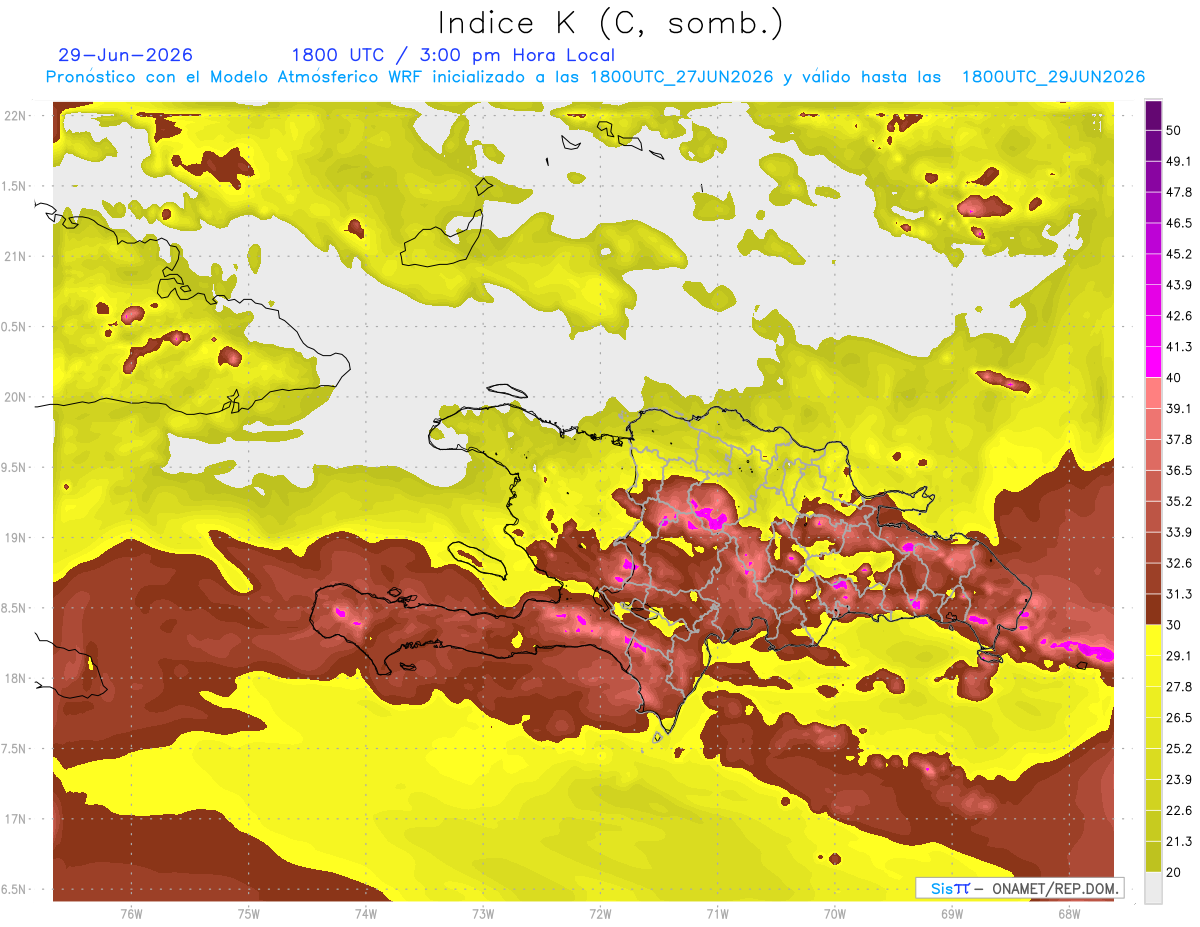Select the forecast date "29-Jun-2026"
The height and width of the screenshot is (927, 1200).
(x=126, y=55)
